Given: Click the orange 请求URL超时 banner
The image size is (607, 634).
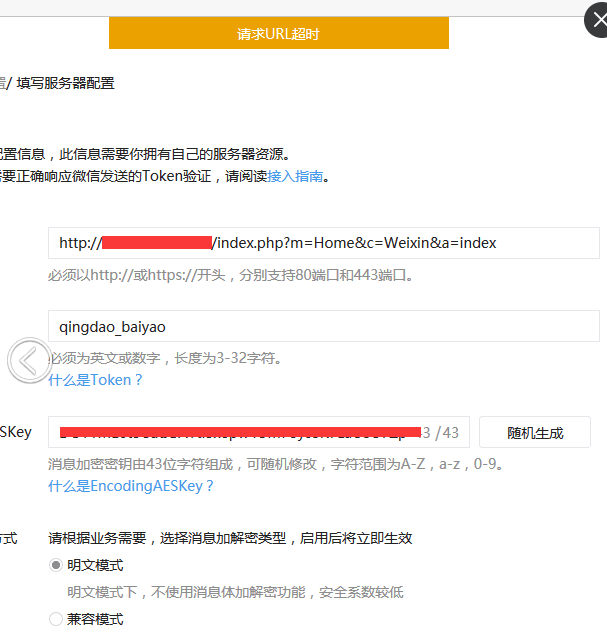Looking at the screenshot, I should tap(278, 34).
